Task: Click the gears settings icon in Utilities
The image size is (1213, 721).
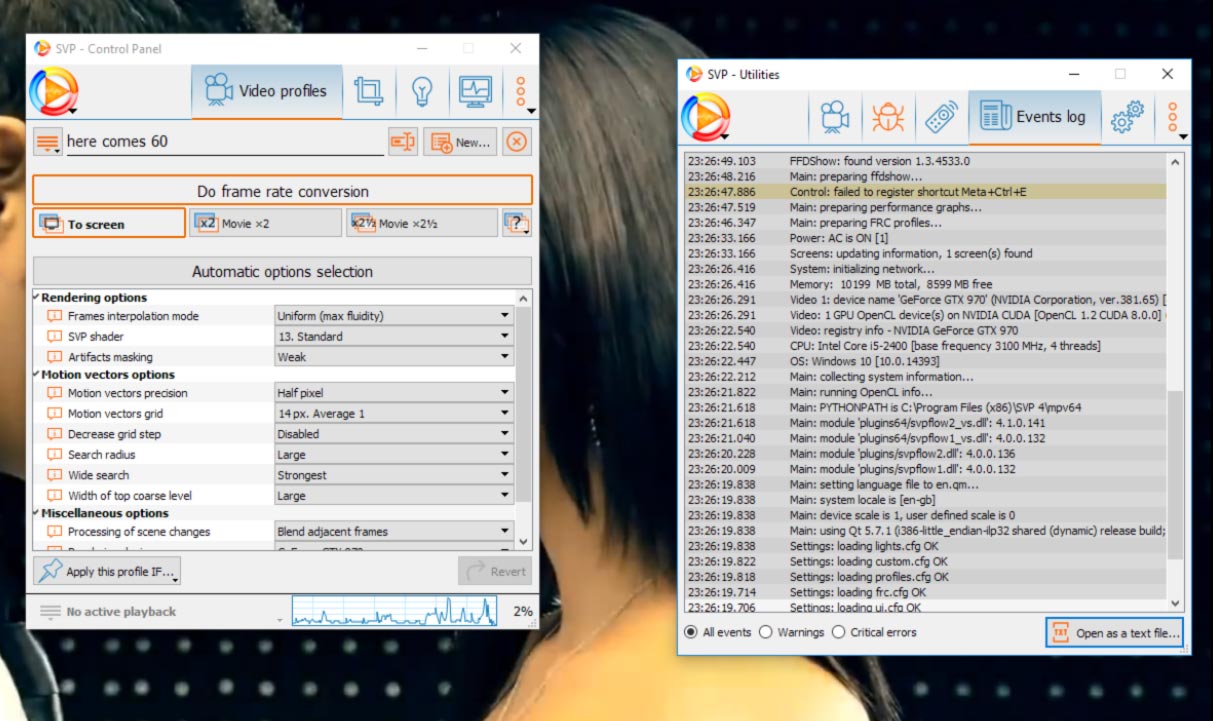Action: click(x=1127, y=117)
